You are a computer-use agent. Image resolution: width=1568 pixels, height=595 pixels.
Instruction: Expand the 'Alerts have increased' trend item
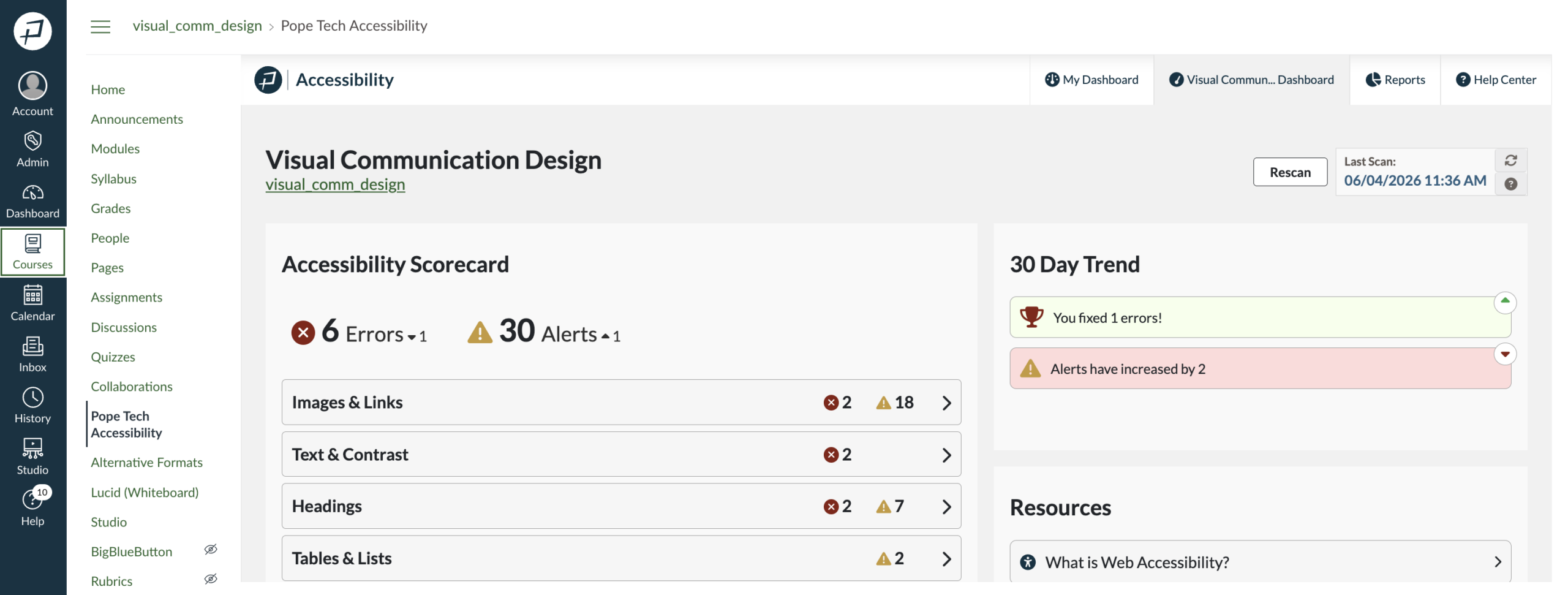click(x=1505, y=354)
